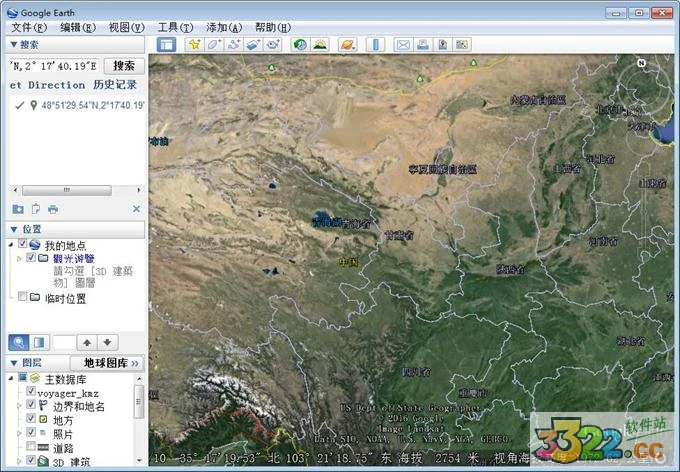The height and width of the screenshot is (472, 680).
Task: Toggle the 觀光游覽 folder checkbox
Action: (x=31, y=257)
